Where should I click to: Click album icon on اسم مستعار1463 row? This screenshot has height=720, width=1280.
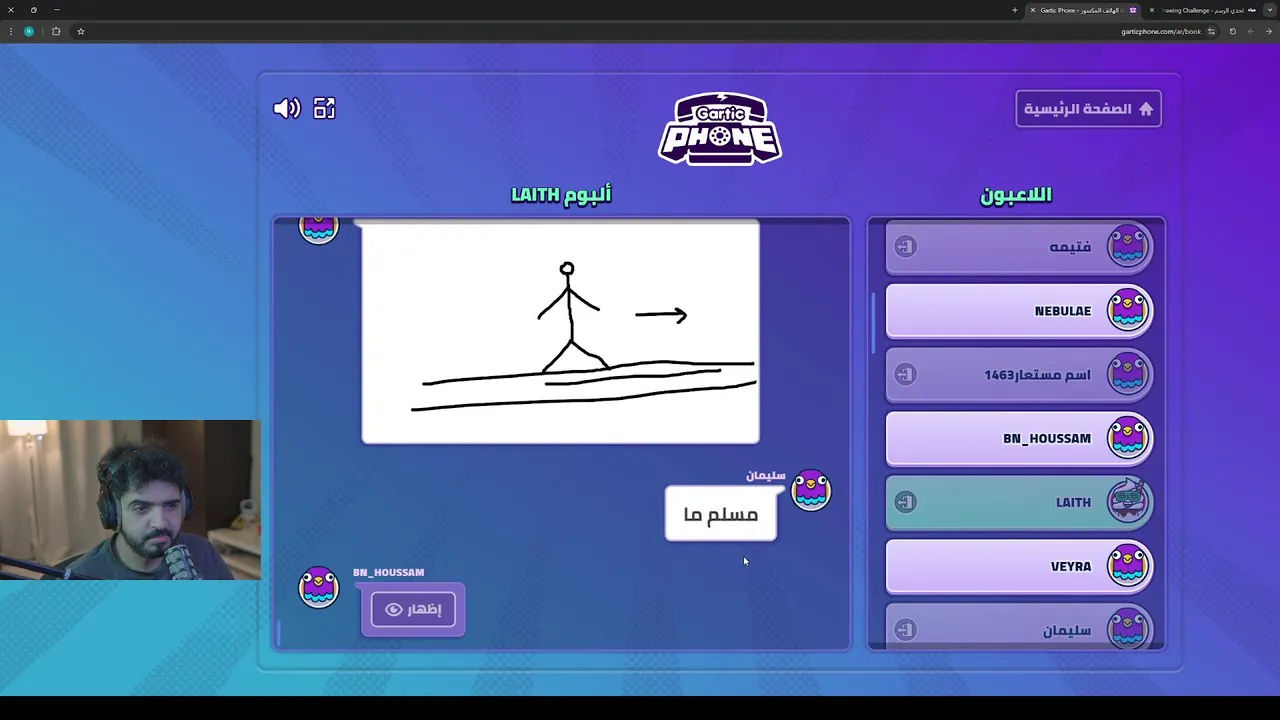point(905,374)
